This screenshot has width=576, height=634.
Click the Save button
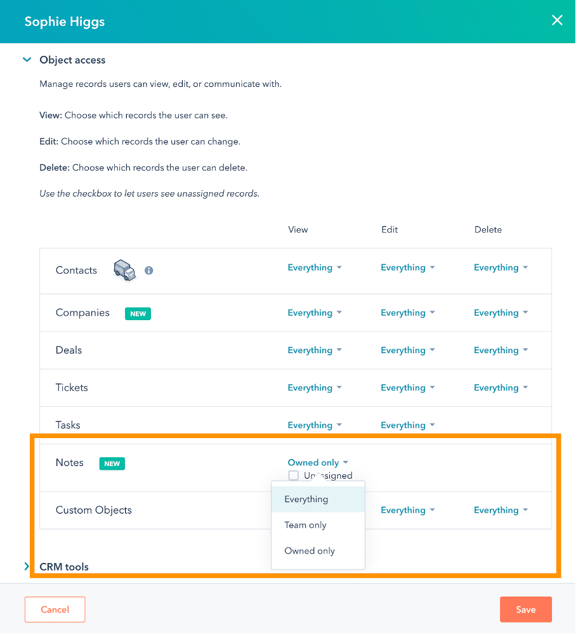525,609
